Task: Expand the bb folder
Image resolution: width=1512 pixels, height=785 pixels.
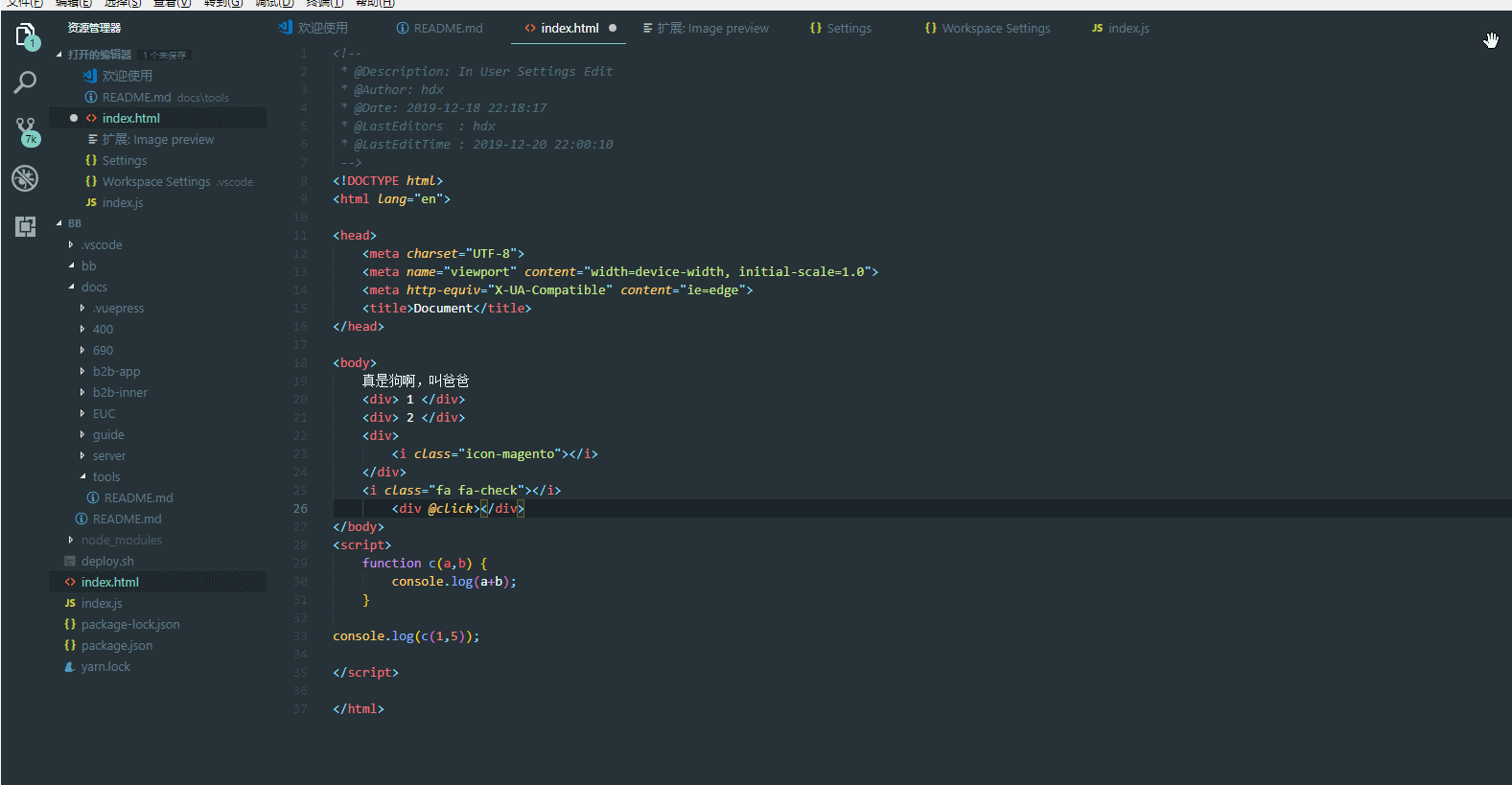Action: pos(71,266)
